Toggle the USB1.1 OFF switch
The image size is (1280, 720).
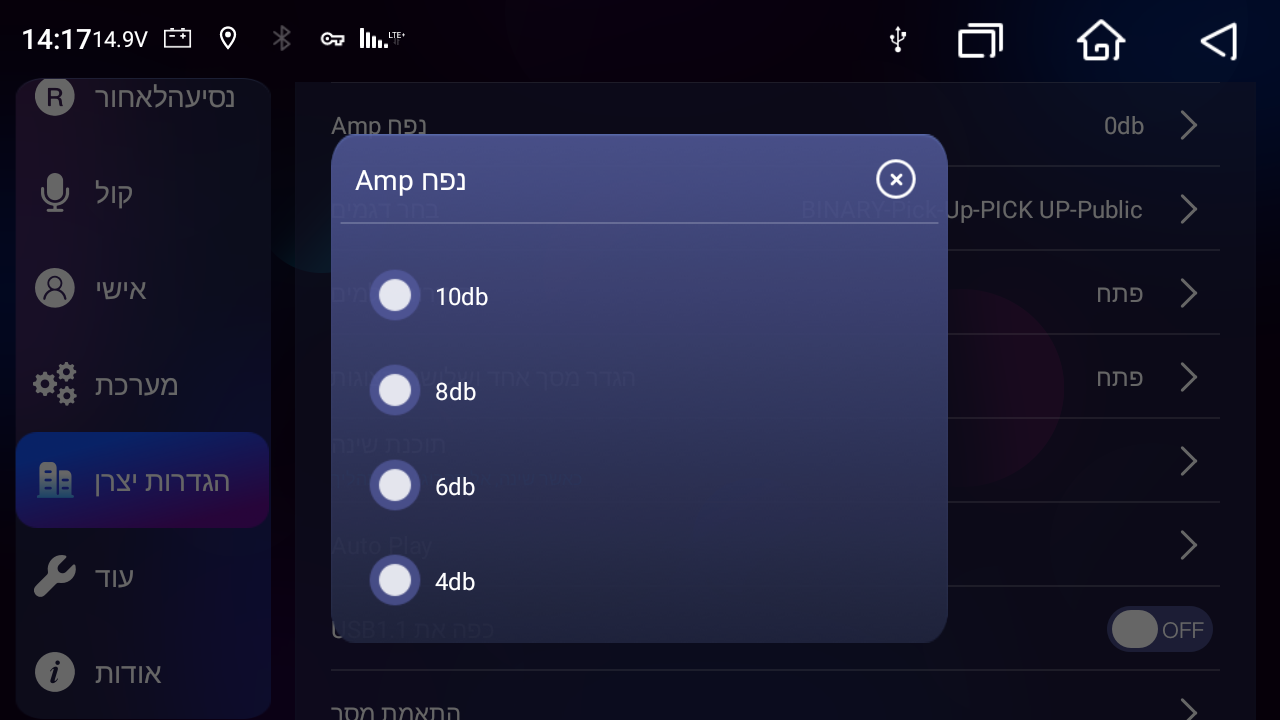tap(1159, 630)
